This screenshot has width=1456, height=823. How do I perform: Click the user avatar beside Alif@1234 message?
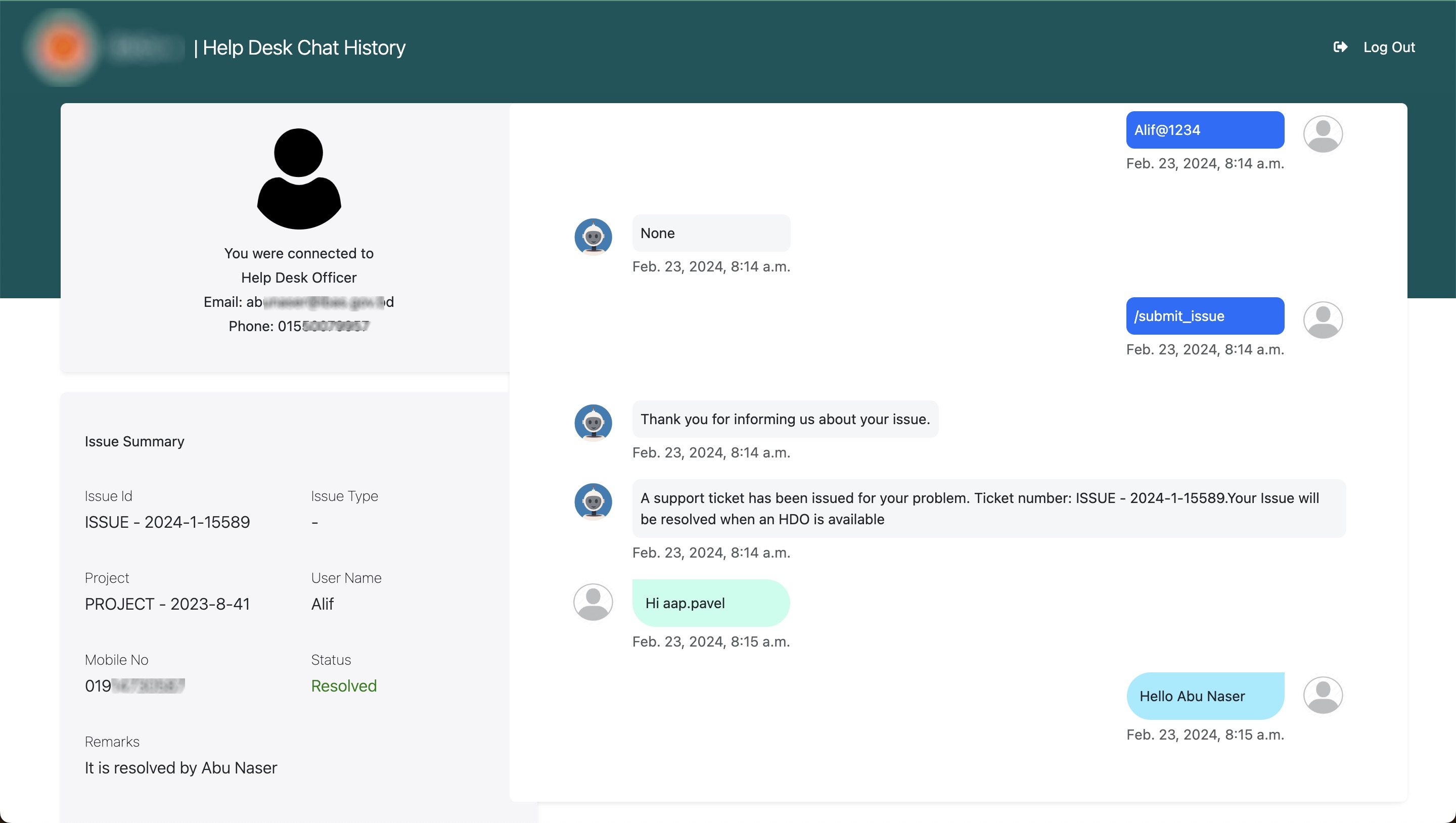tap(1323, 134)
